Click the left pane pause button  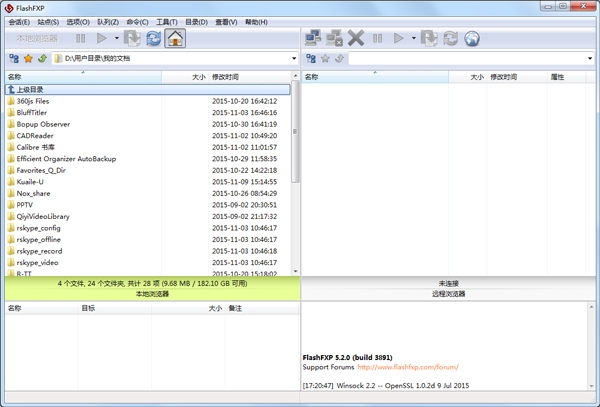[x=80, y=38]
